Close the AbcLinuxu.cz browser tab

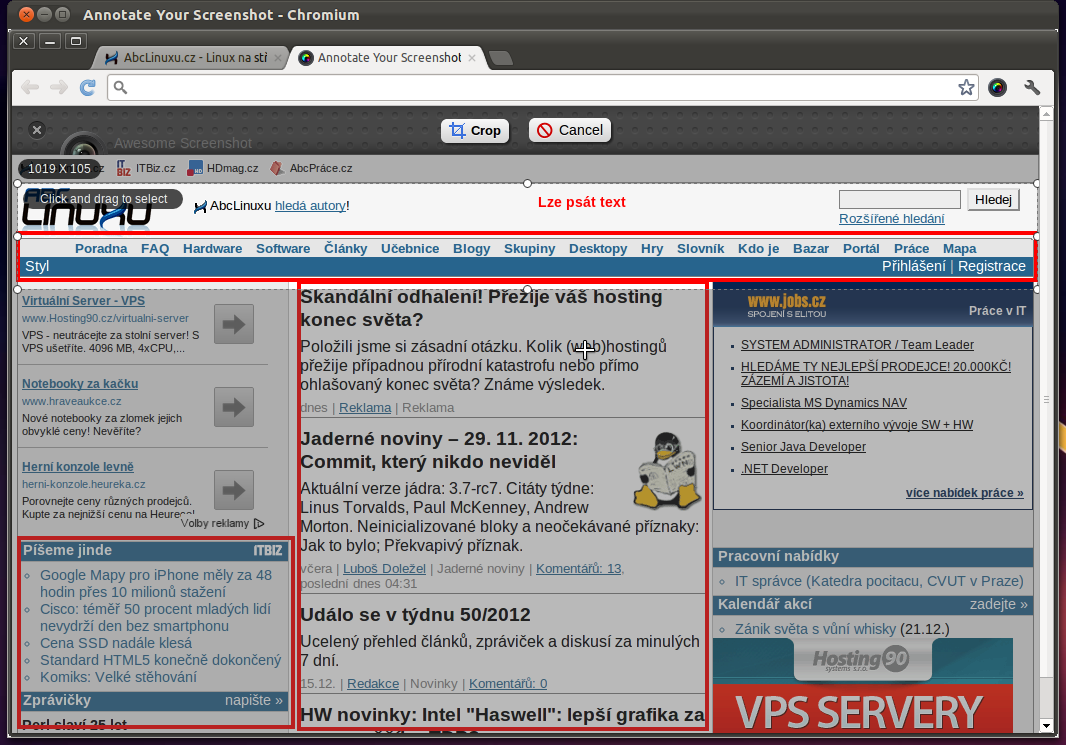[x=277, y=58]
